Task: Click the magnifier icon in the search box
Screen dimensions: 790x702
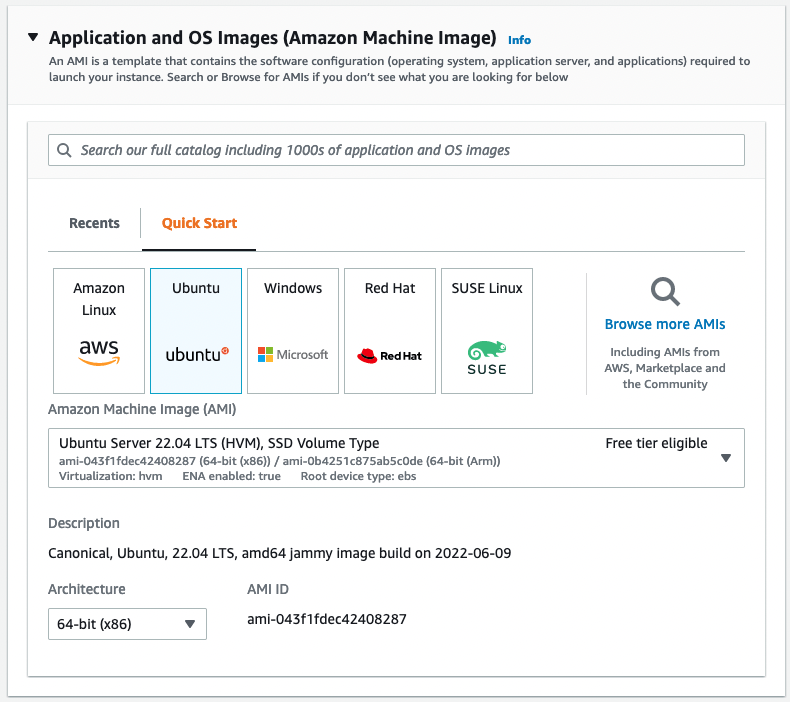Action: (64, 150)
